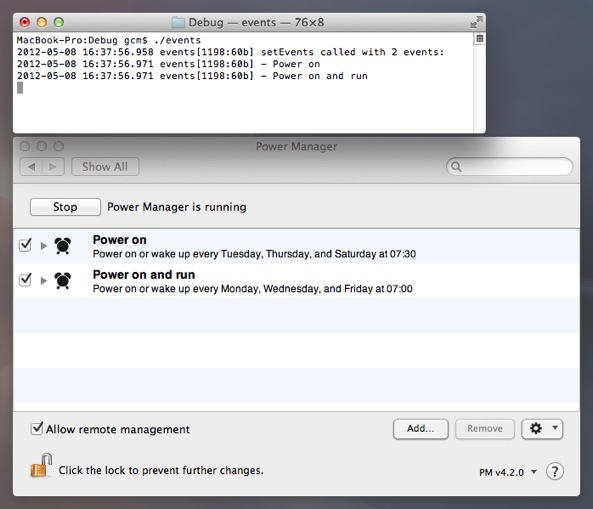Viewport: 593px width, 509px height.
Task: Zoom the Terminal window with green button
Action: coord(59,22)
